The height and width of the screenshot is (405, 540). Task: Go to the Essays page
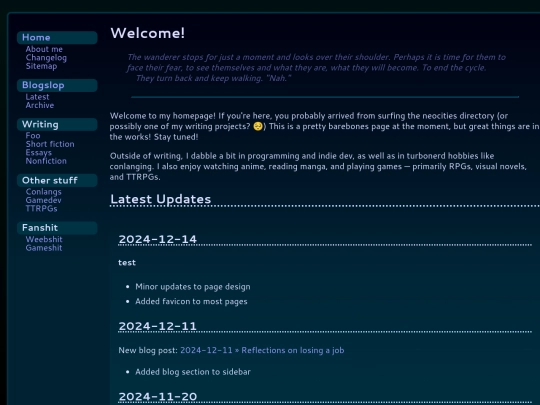(x=39, y=153)
